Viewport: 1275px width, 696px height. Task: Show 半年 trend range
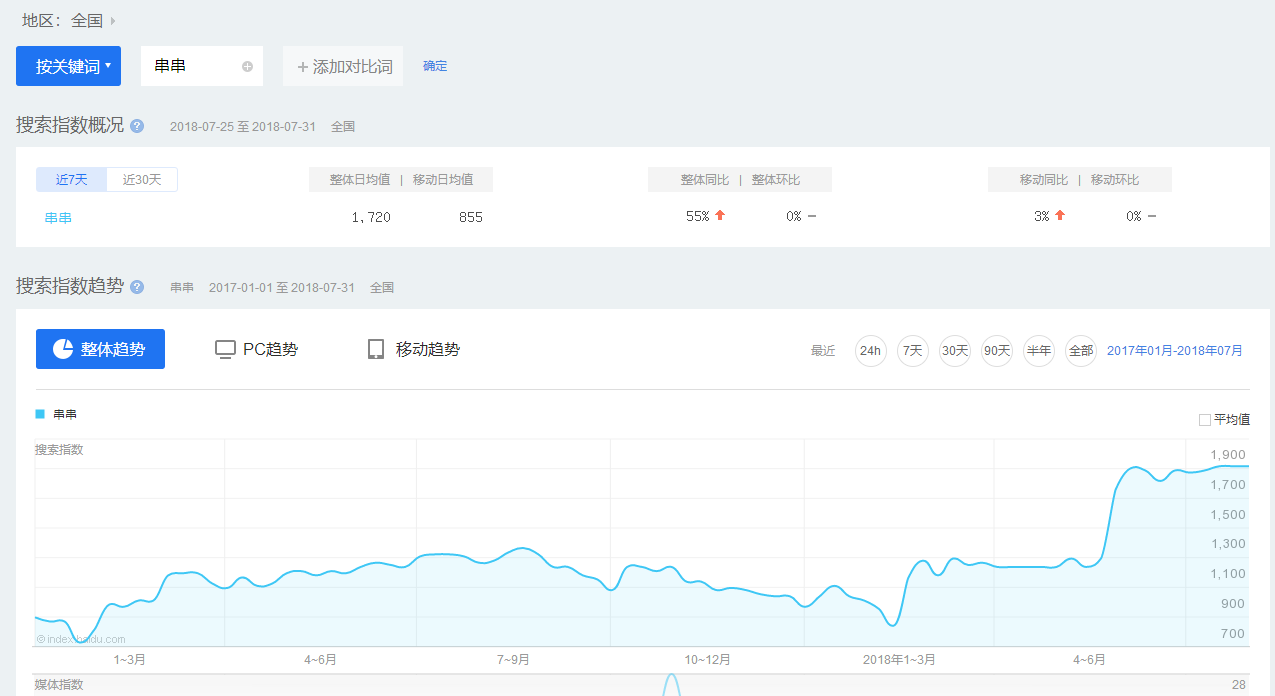tap(1039, 351)
